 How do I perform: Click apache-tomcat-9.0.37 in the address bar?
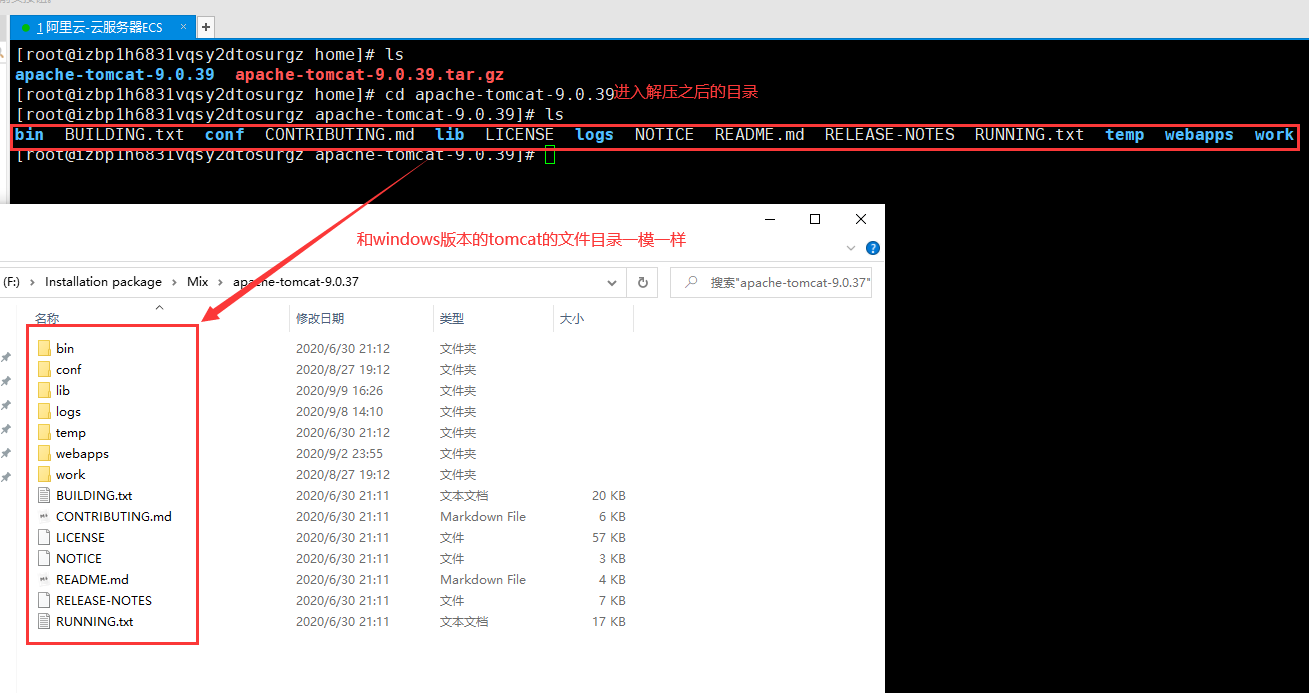(x=296, y=282)
